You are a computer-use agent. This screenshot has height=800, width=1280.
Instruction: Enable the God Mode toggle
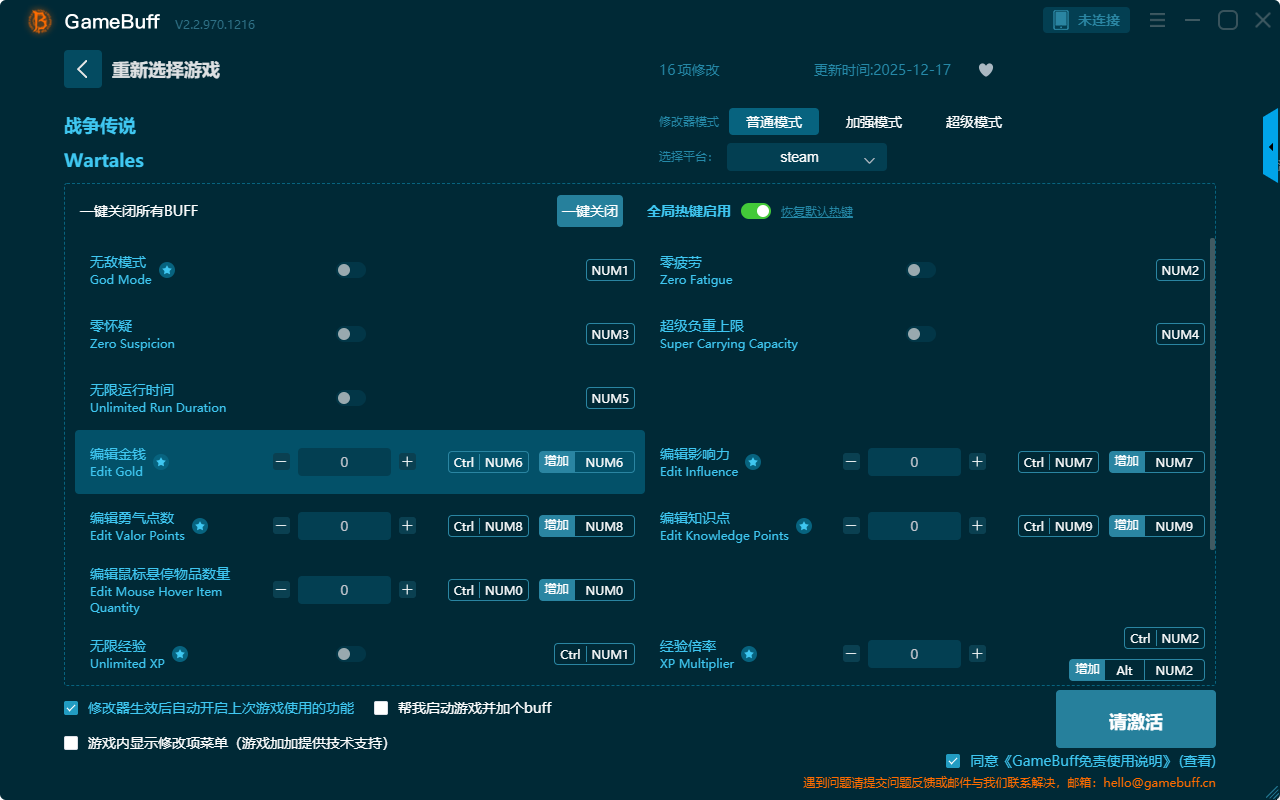(x=351, y=270)
